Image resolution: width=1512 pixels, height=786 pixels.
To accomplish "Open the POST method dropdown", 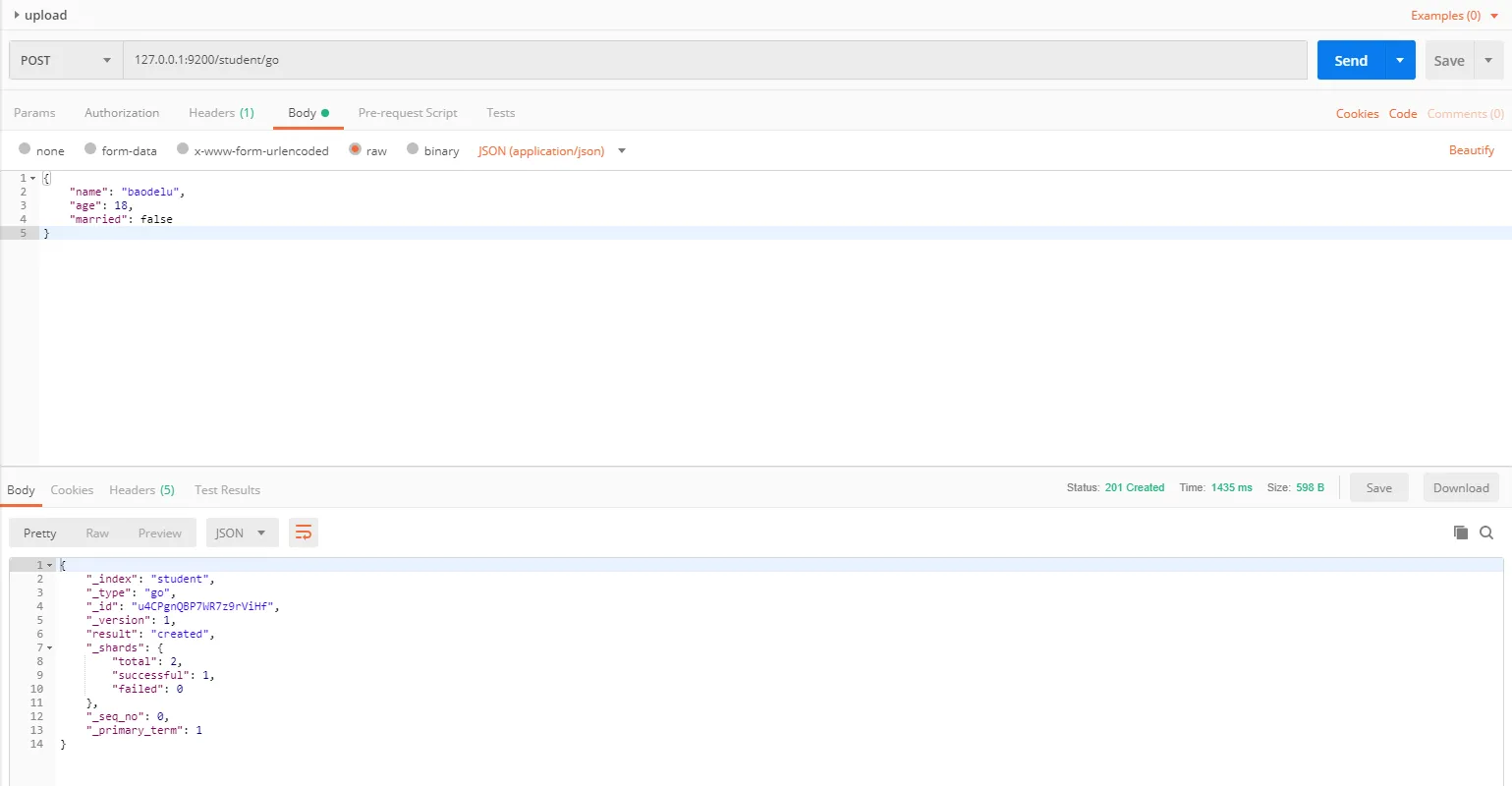I will click(65, 60).
